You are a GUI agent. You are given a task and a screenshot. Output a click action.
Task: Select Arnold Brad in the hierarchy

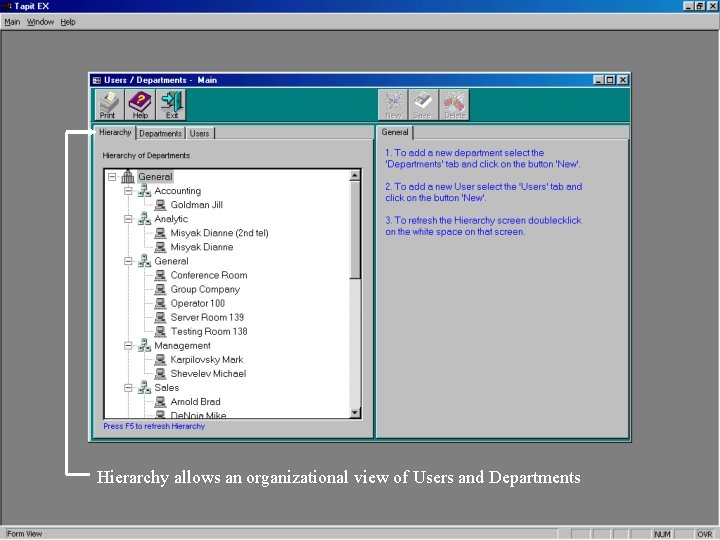(x=196, y=402)
